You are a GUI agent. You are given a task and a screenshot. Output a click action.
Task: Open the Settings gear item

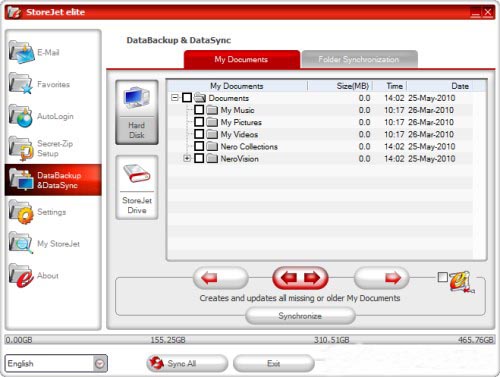click(37, 212)
